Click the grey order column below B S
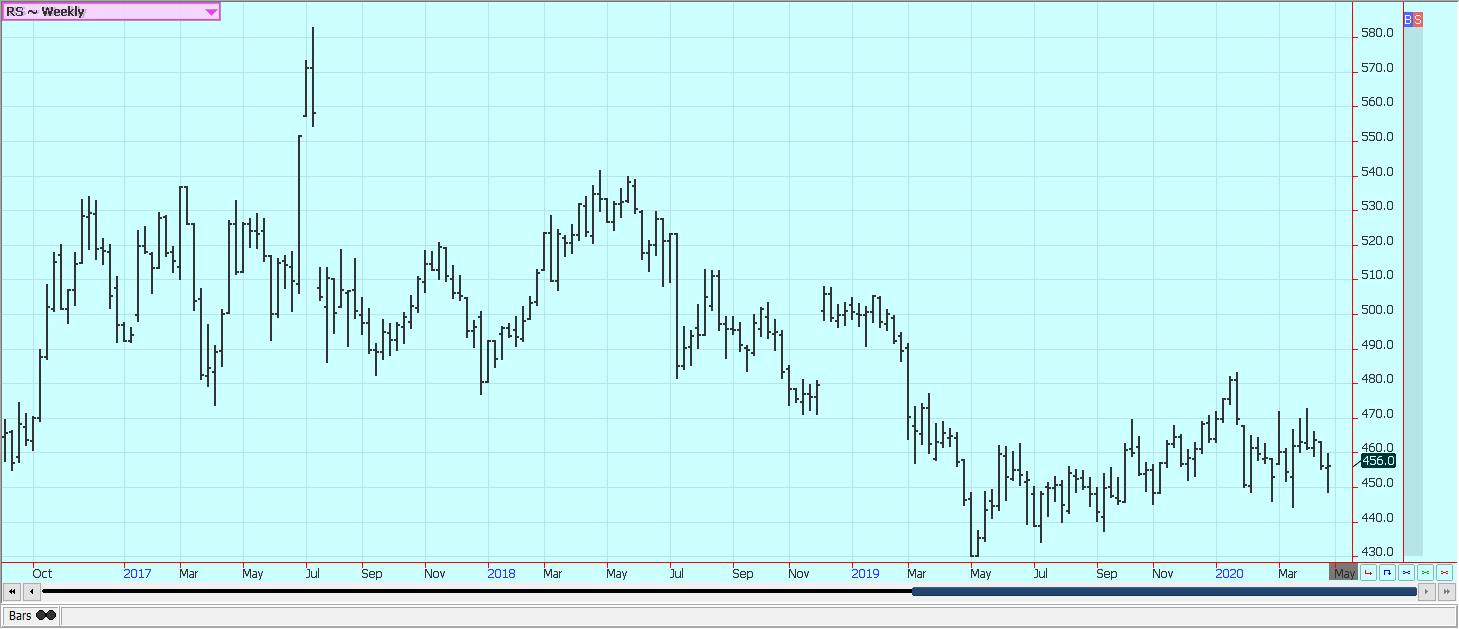The height and width of the screenshot is (629, 1459). [x=1413, y=291]
